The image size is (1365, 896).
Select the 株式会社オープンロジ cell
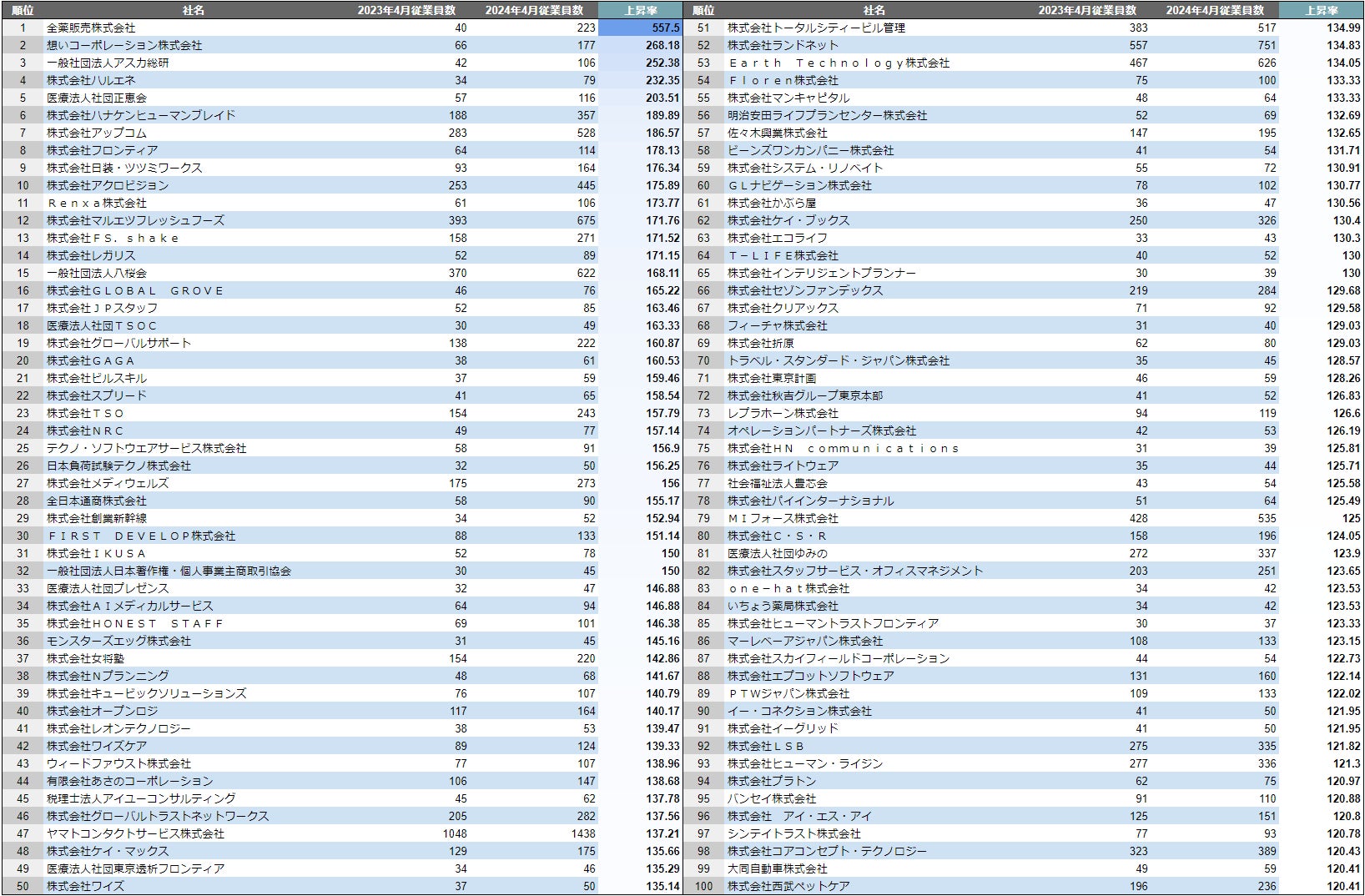point(103,711)
